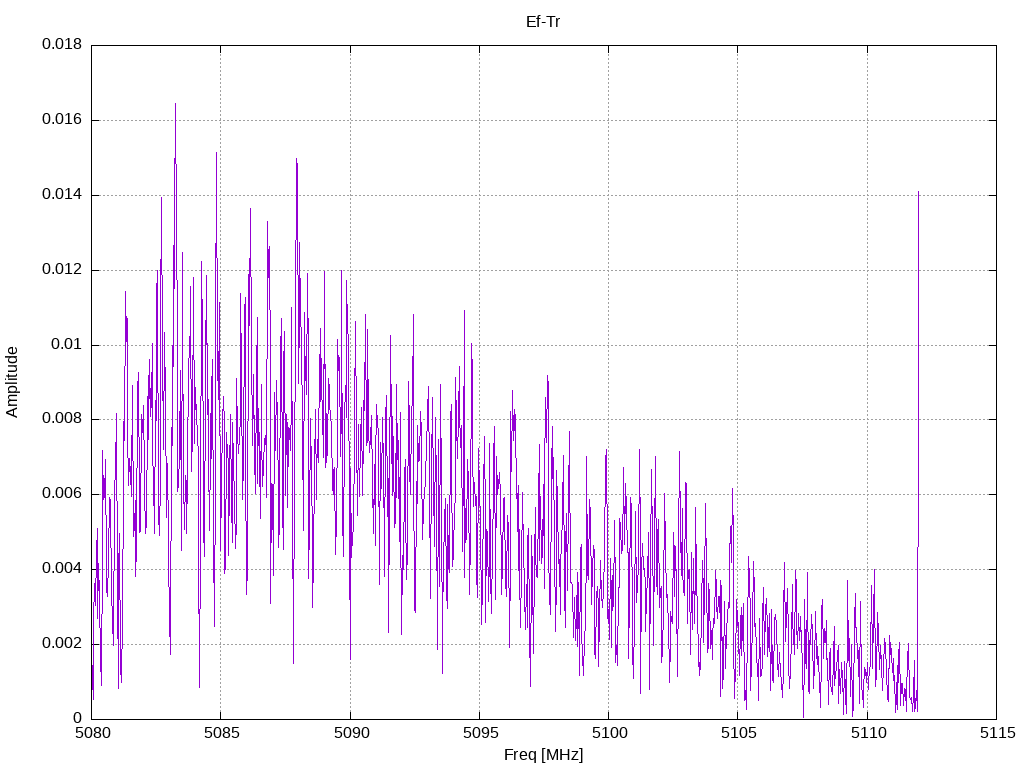Click x-axis tick label 5090
Image resolution: width=1024 pixels, height=768 pixels.
[x=351, y=733]
